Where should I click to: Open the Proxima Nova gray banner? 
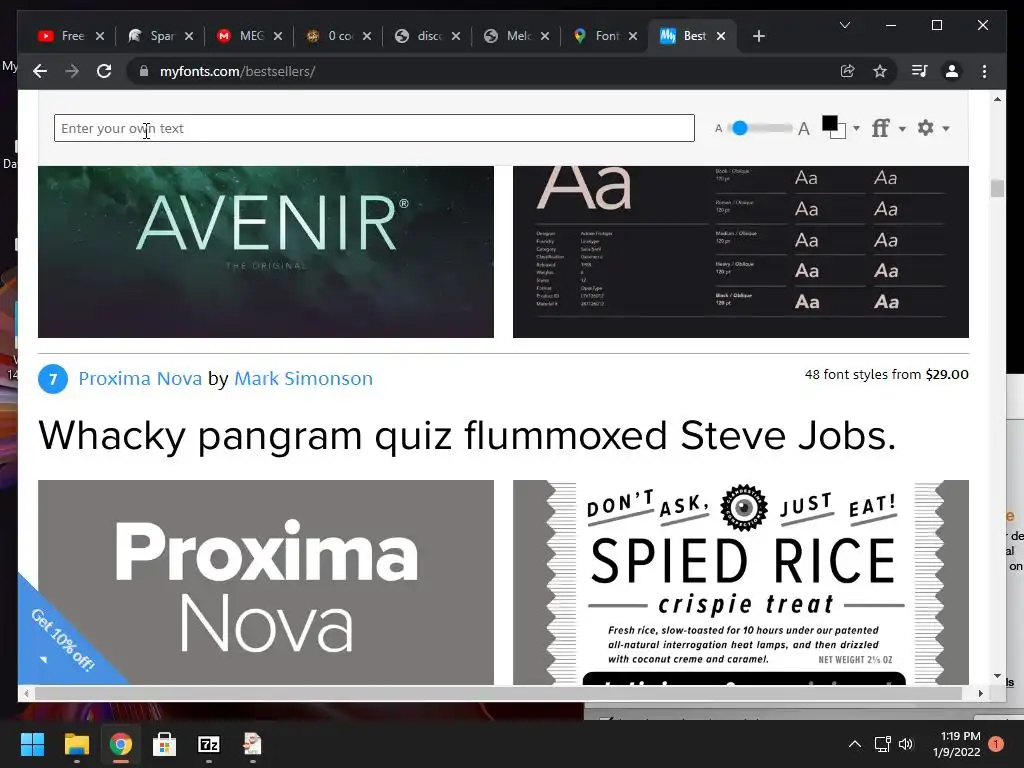[266, 583]
